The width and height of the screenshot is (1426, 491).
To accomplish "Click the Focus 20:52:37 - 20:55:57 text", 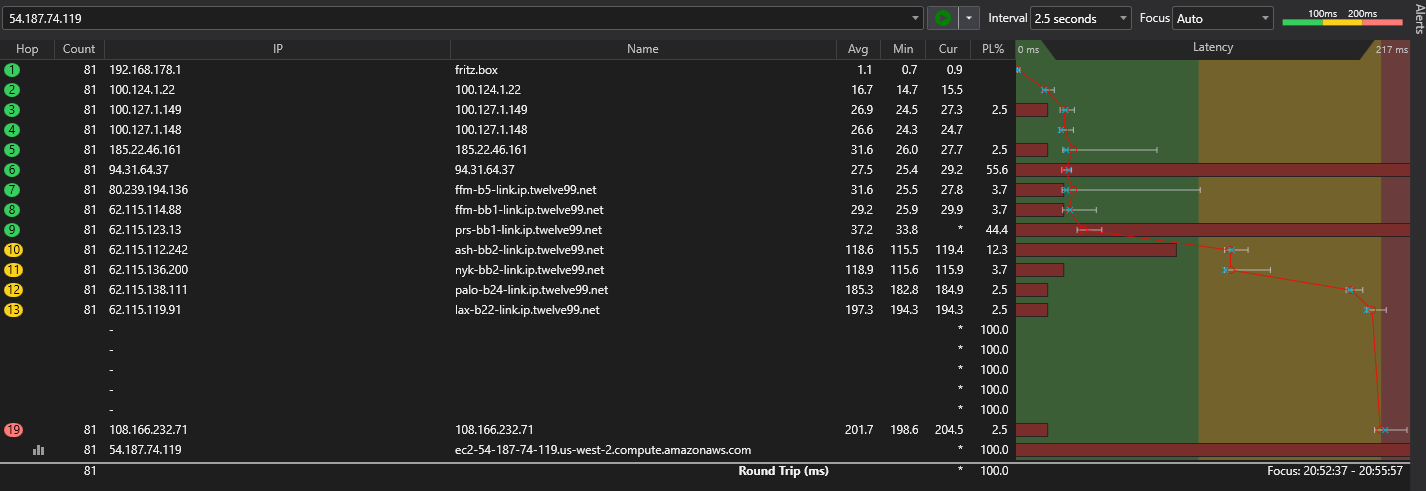I will pyautogui.click(x=1337, y=470).
